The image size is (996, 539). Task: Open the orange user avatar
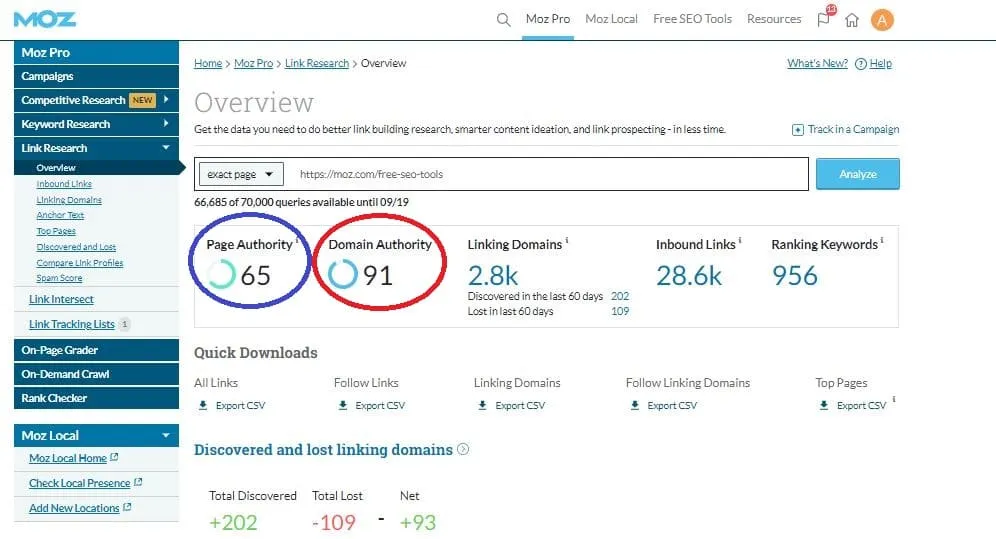[882, 20]
